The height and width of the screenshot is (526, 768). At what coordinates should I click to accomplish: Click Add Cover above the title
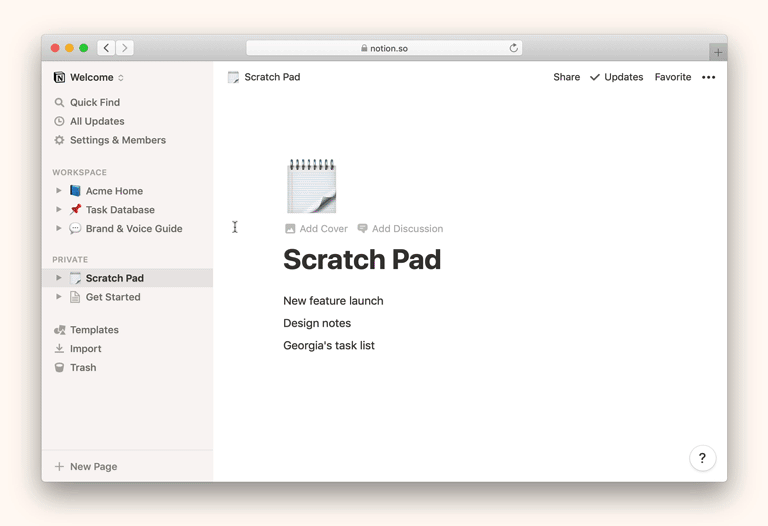[316, 229]
